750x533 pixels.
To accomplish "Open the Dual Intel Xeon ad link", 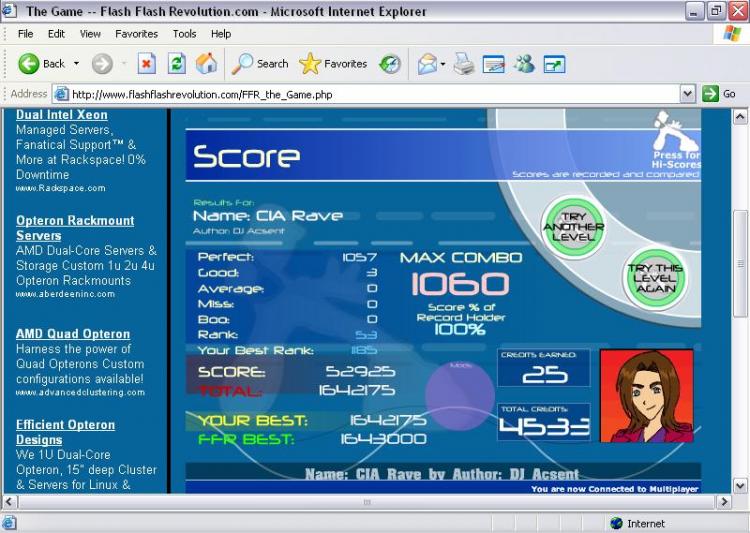I will pyautogui.click(x=62, y=115).
